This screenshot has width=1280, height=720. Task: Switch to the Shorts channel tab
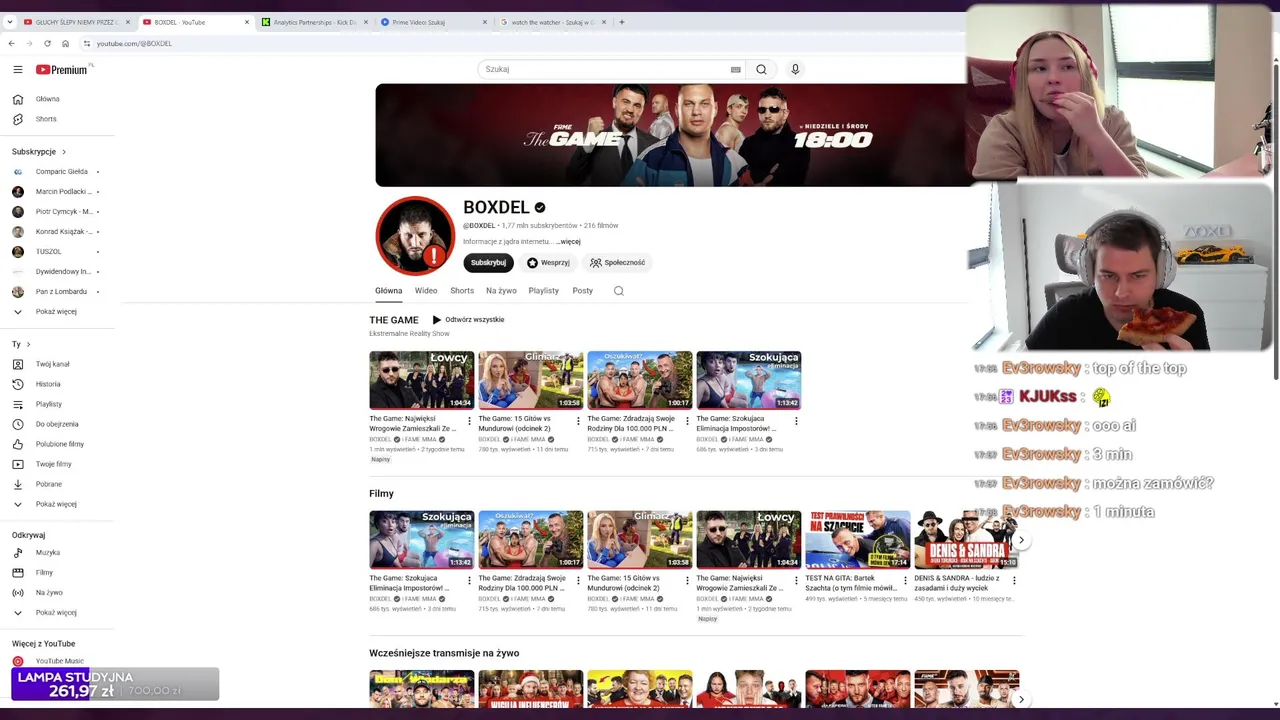click(462, 291)
